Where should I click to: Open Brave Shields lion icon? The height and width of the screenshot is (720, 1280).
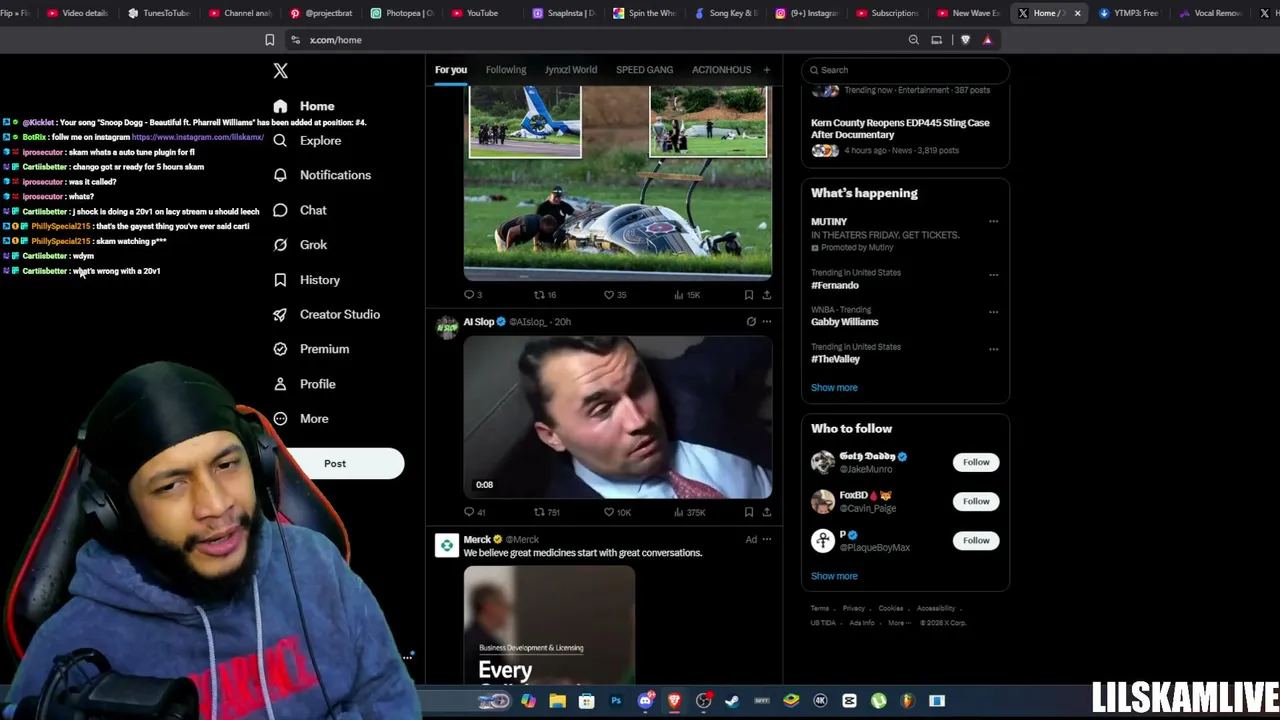coord(965,40)
